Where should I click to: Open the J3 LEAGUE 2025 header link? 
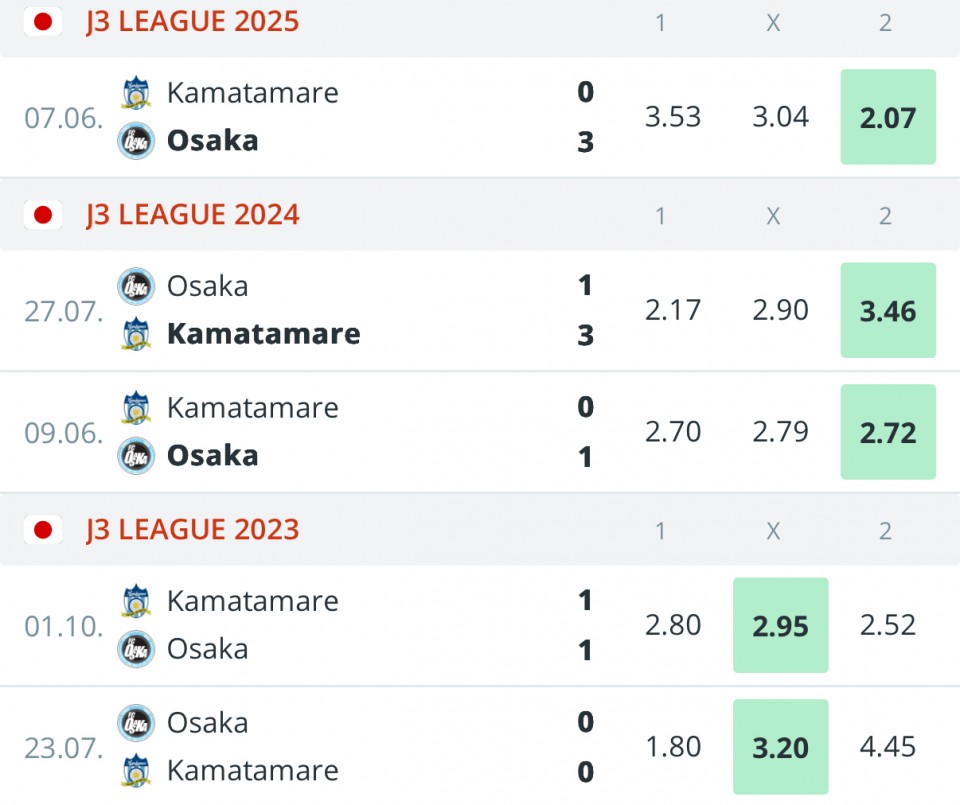pos(192,22)
